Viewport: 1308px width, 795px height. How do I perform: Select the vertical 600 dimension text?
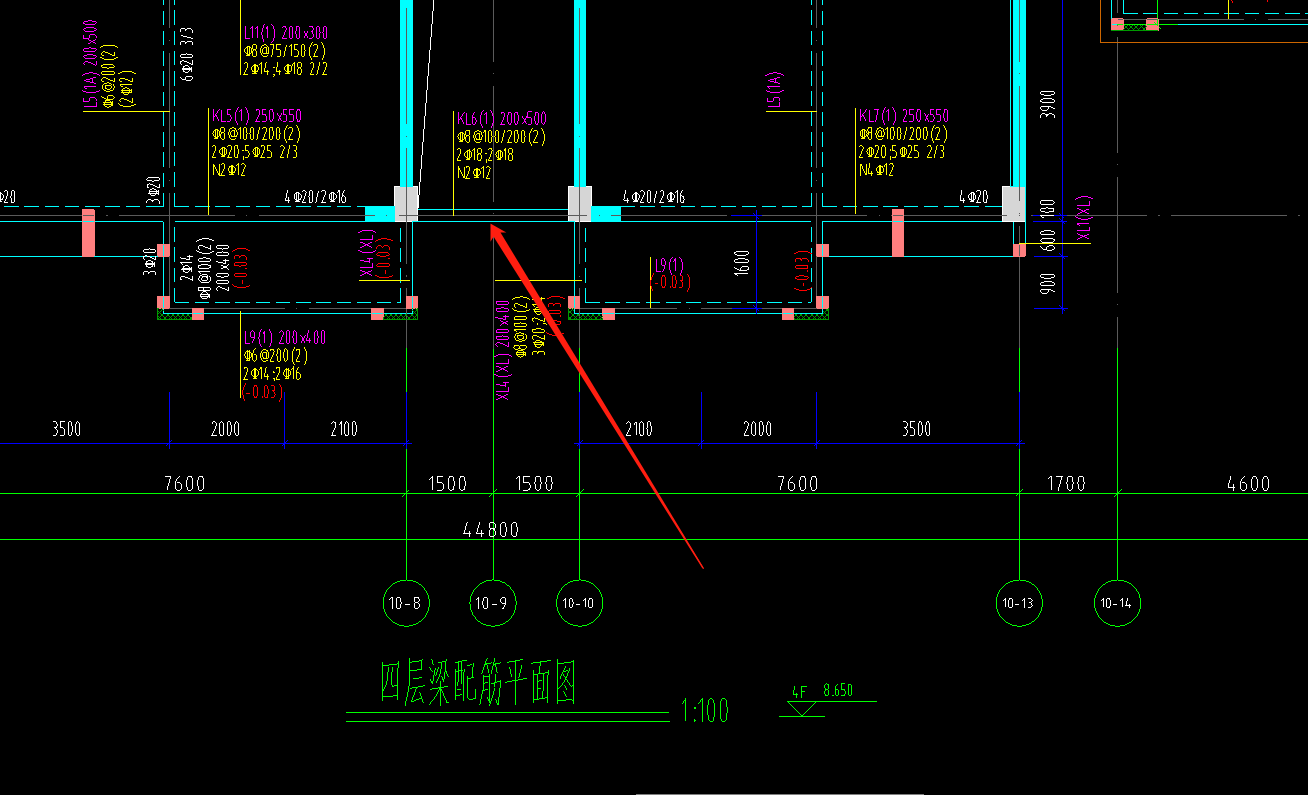point(1048,241)
